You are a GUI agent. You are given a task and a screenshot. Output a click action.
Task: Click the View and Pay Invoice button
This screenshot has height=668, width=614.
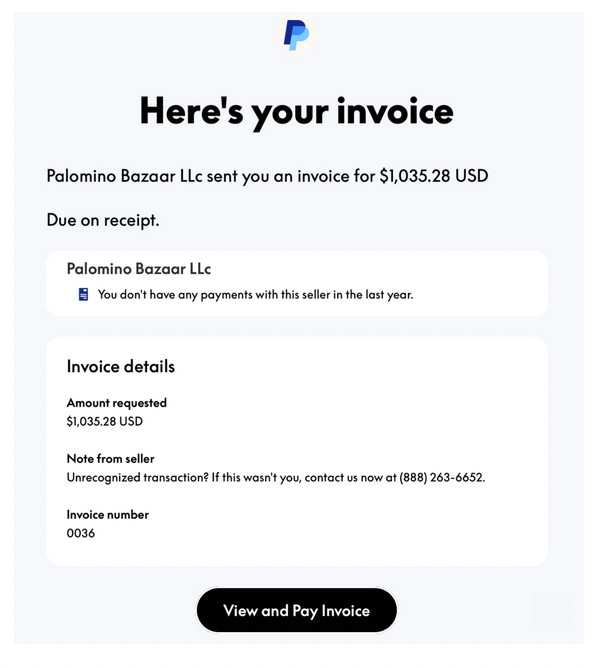(297, 610)
